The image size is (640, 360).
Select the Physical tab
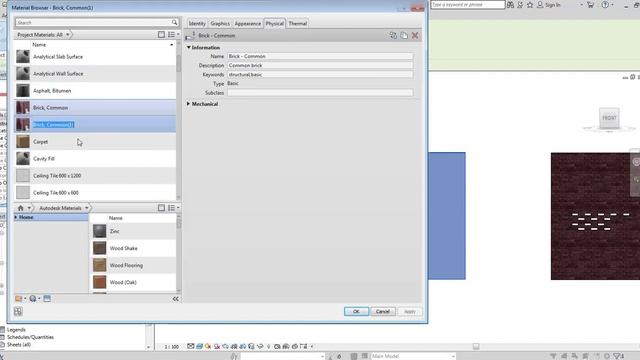click(x=274, y=24)
